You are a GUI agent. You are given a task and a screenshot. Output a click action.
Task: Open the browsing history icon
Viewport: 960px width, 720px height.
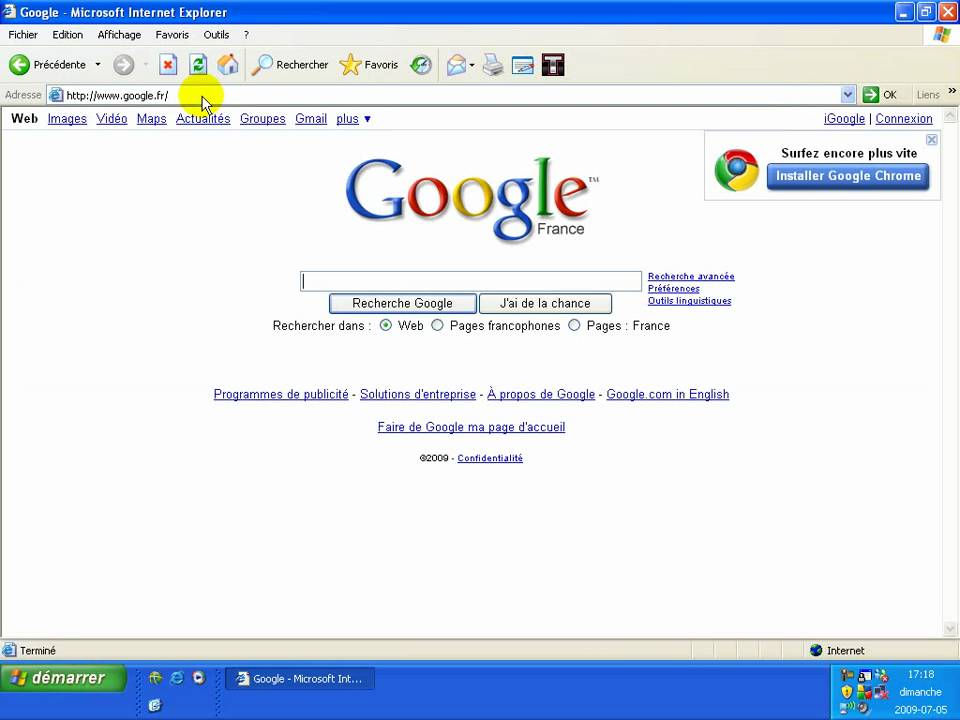tap(421, 64)
